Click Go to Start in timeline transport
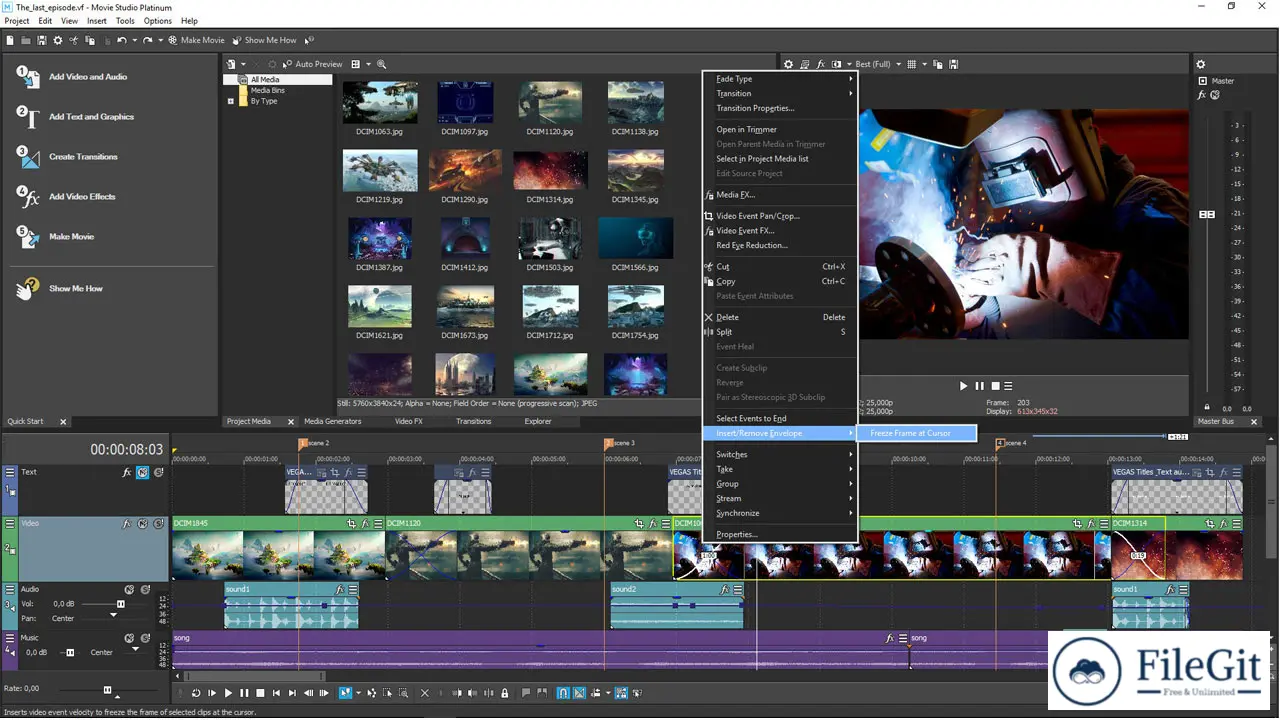 (x=276, y=692)
